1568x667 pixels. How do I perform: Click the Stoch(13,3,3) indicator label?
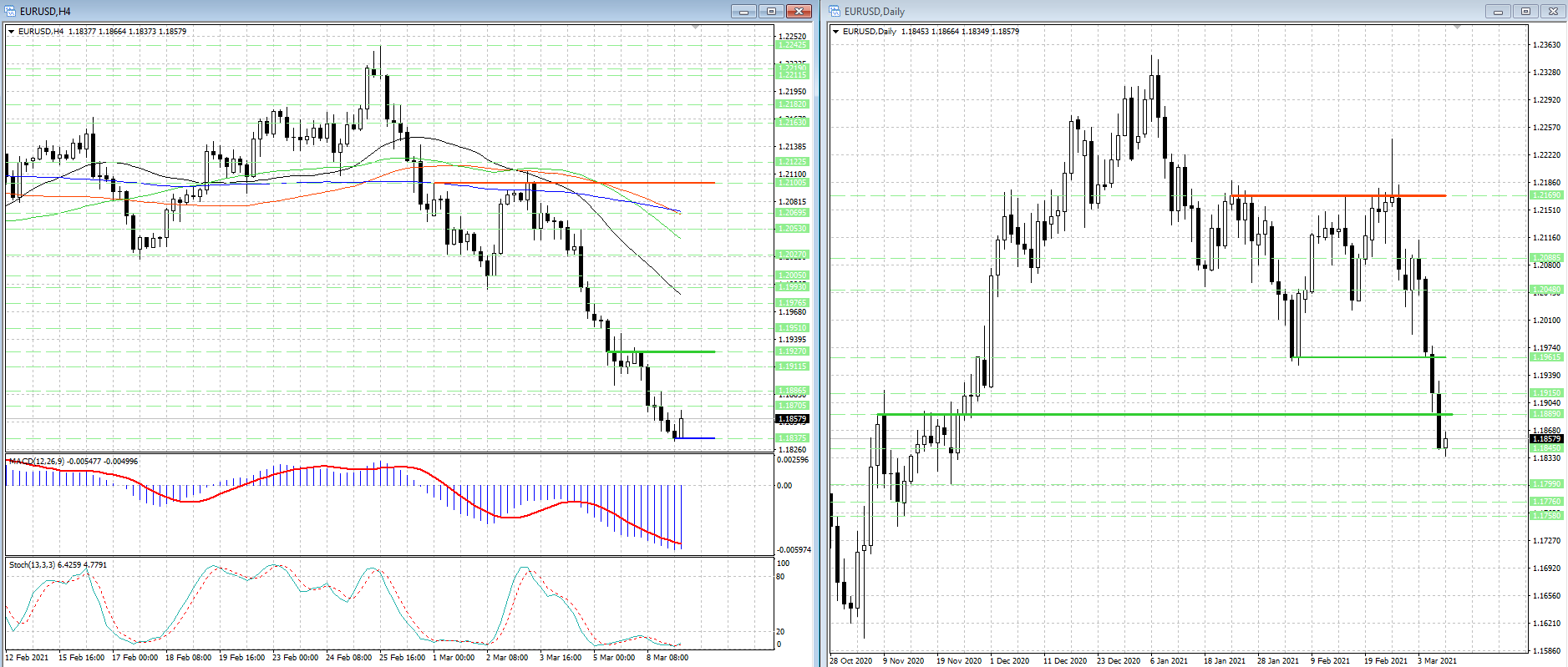pyautogui.click(x=58, y=565)
